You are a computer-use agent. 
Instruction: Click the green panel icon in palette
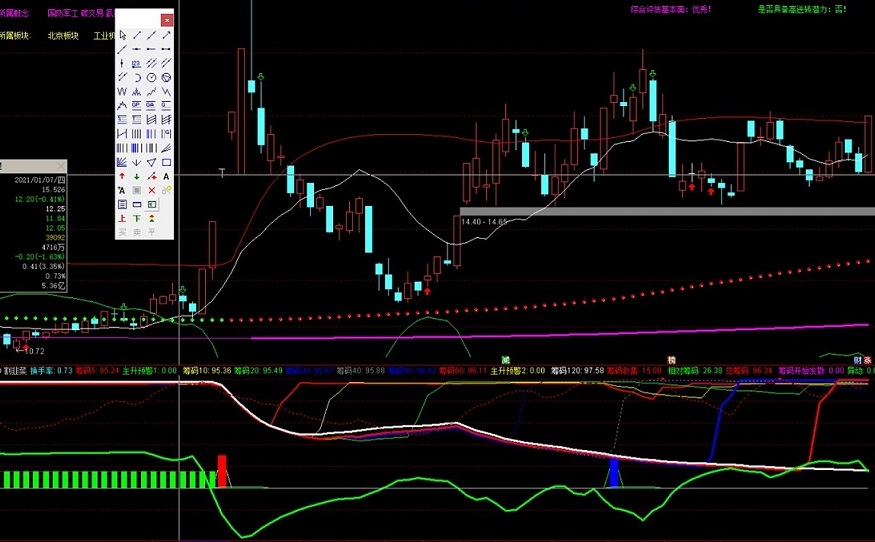click(x=151, y=204)
